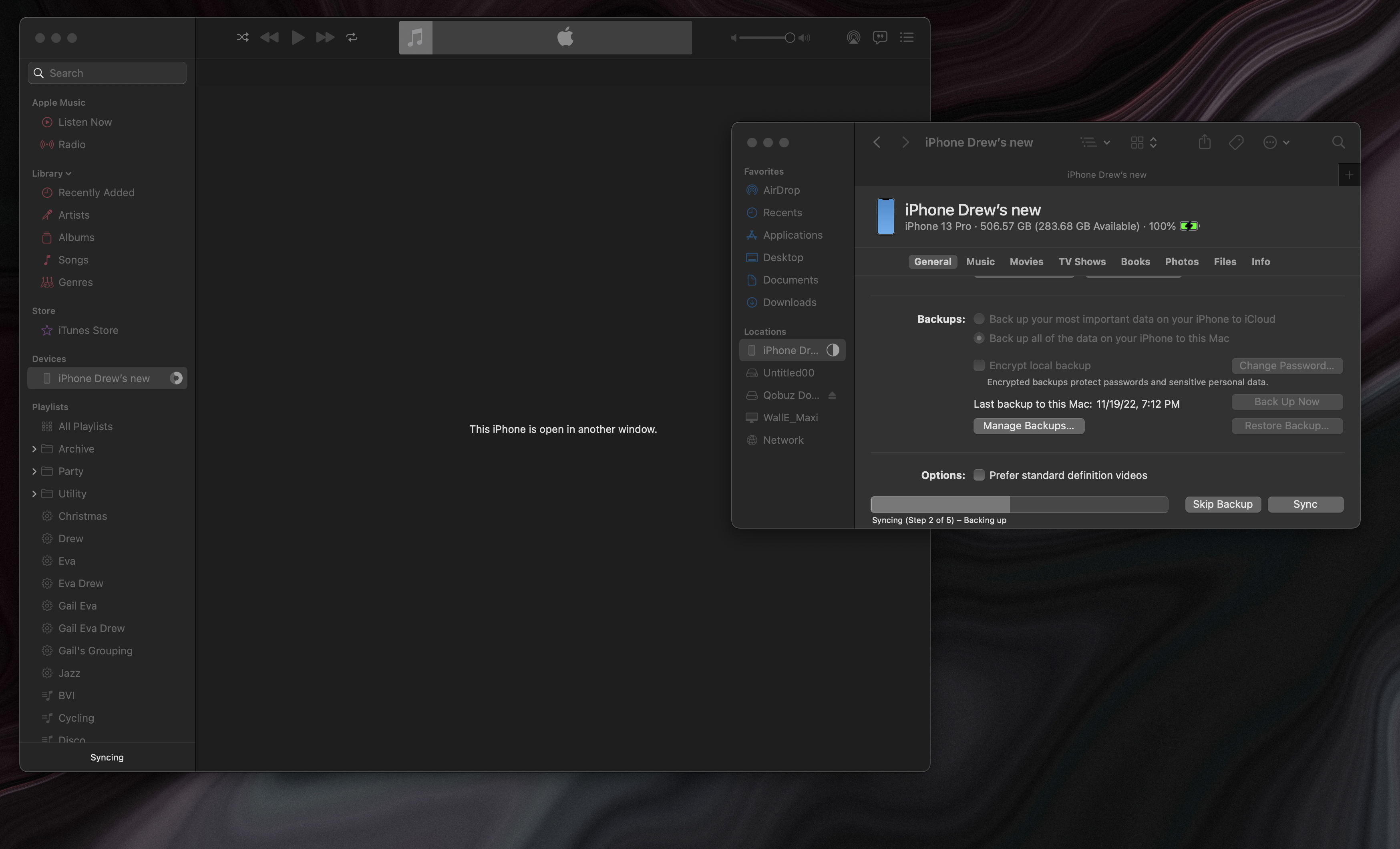This screenshot has height=849, width=1400.
Task: Click Manage Backups button
Action: coord(1028,426)
